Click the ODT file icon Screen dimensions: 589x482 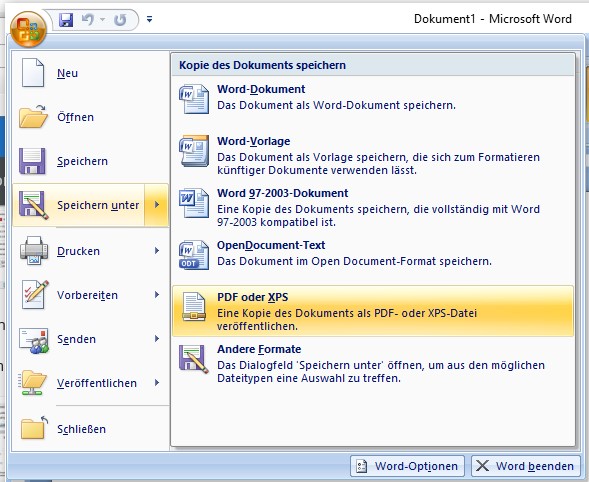coord(194,255)
